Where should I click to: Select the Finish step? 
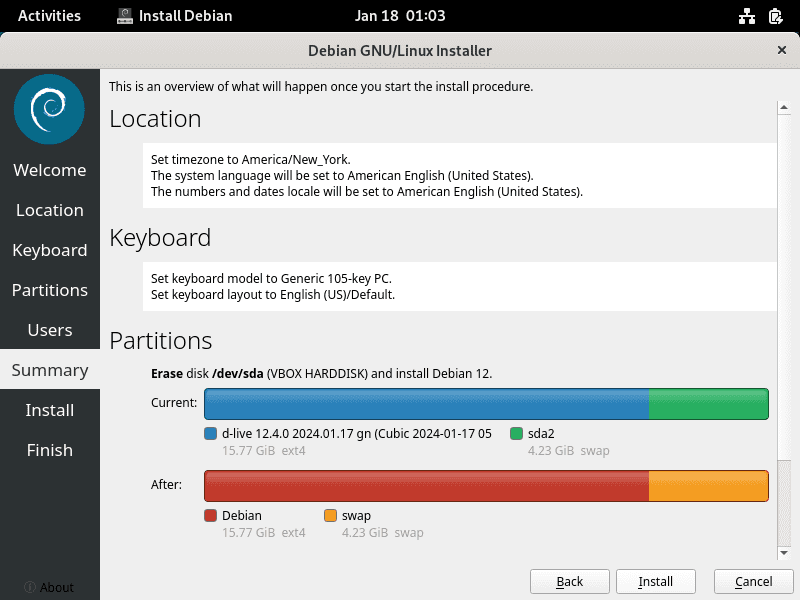[x=50, y=450]
